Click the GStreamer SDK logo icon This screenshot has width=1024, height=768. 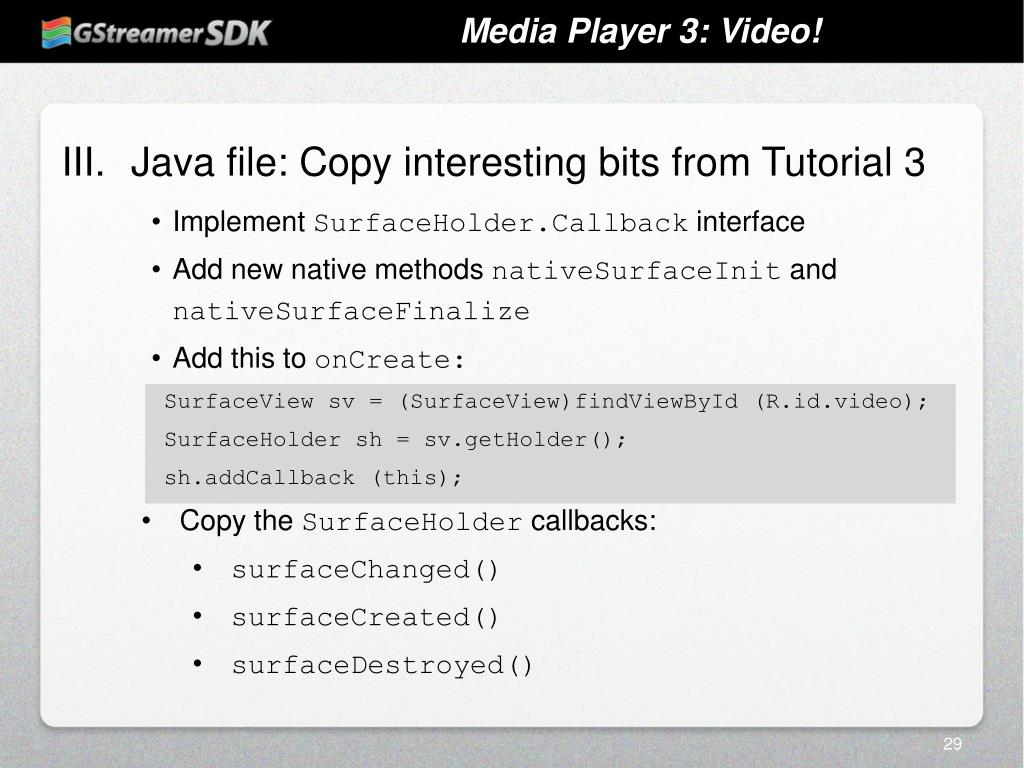56,33
